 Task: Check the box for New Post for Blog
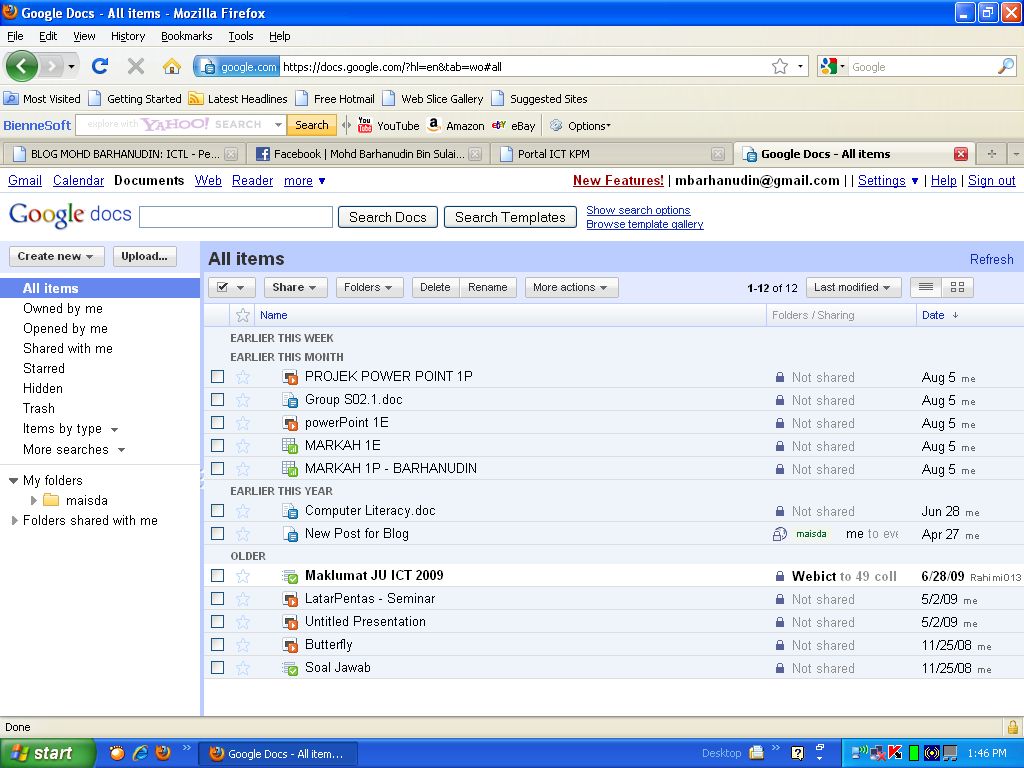tap(217, 534)
